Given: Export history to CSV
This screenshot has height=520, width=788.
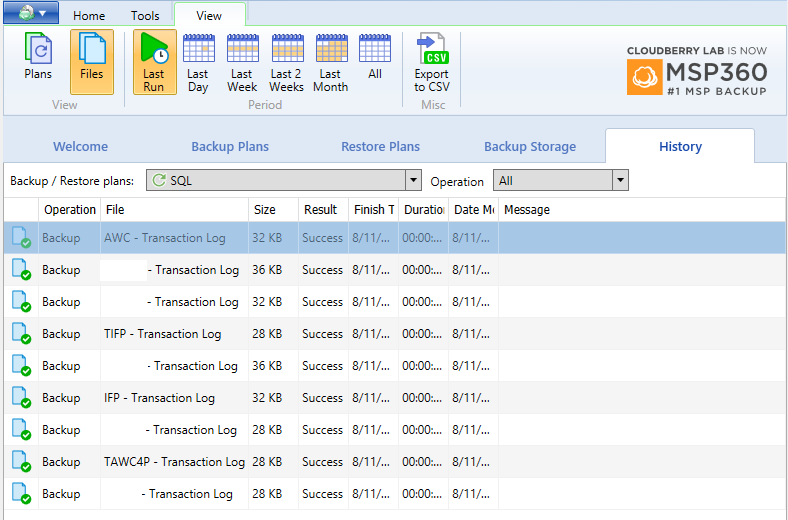Looking at the screenshot, I should [x=432, y=63].
